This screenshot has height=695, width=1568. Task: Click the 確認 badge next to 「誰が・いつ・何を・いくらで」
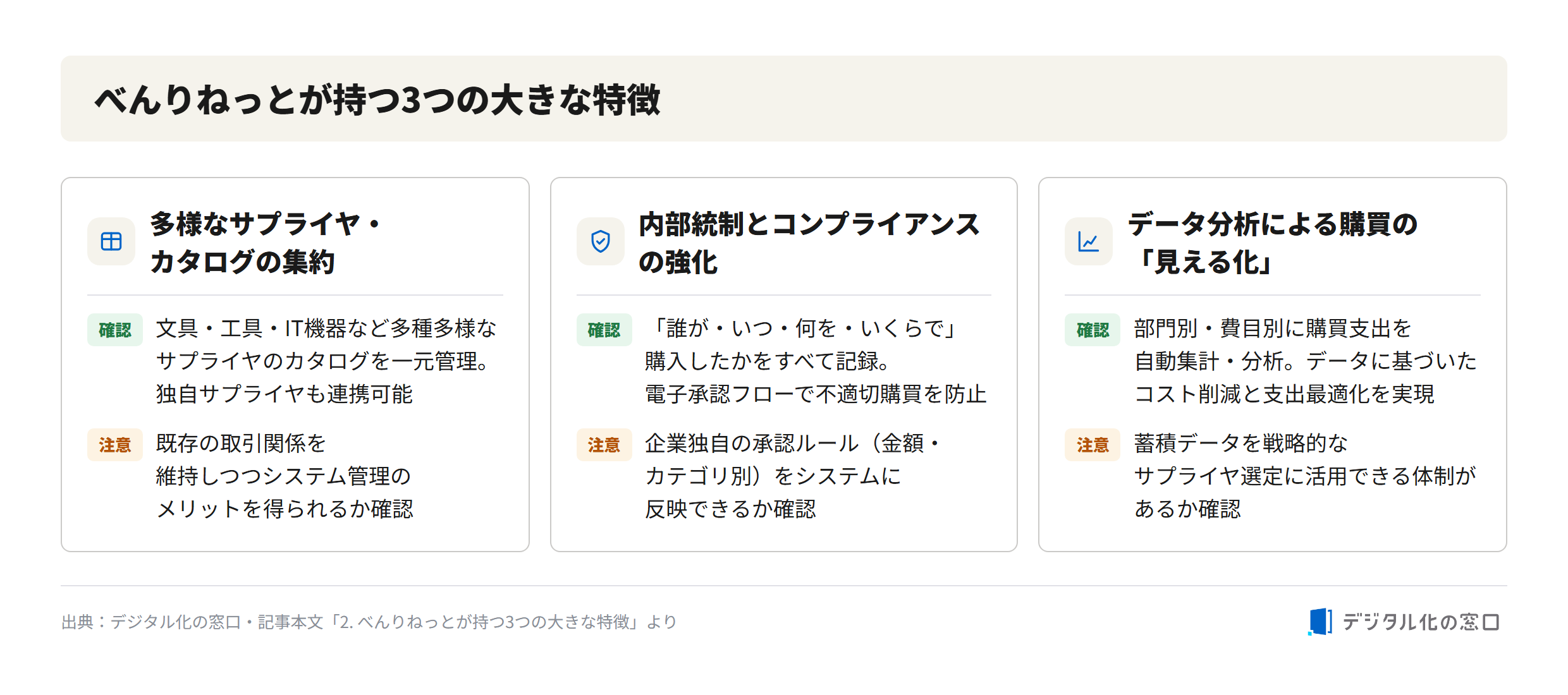[x=604, y=330]
